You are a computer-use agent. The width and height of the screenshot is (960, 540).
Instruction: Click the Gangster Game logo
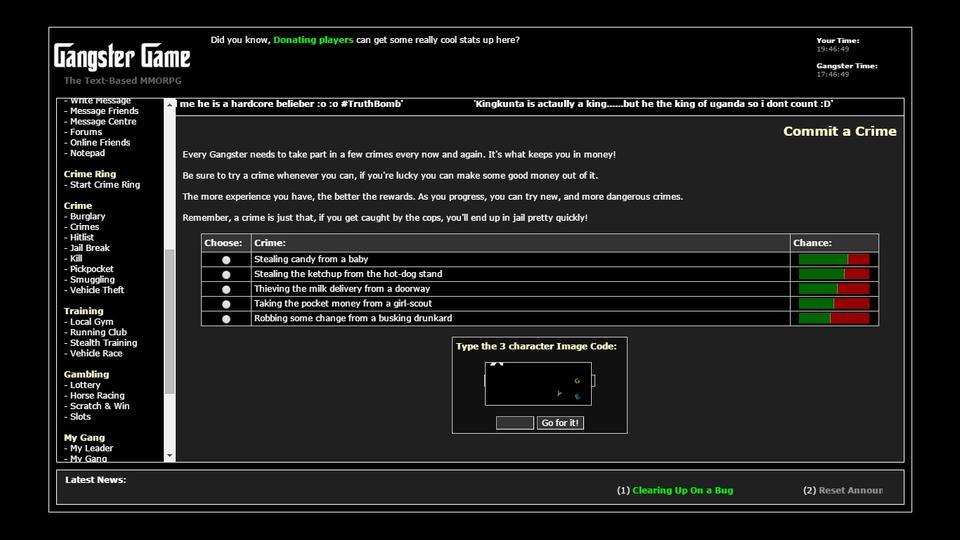[x=122, y=56]
